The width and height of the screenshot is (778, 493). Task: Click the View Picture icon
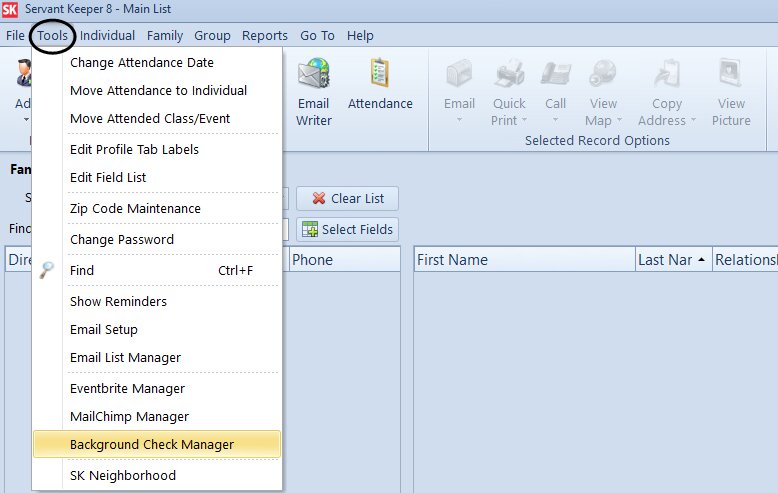(x=731, y=76)
